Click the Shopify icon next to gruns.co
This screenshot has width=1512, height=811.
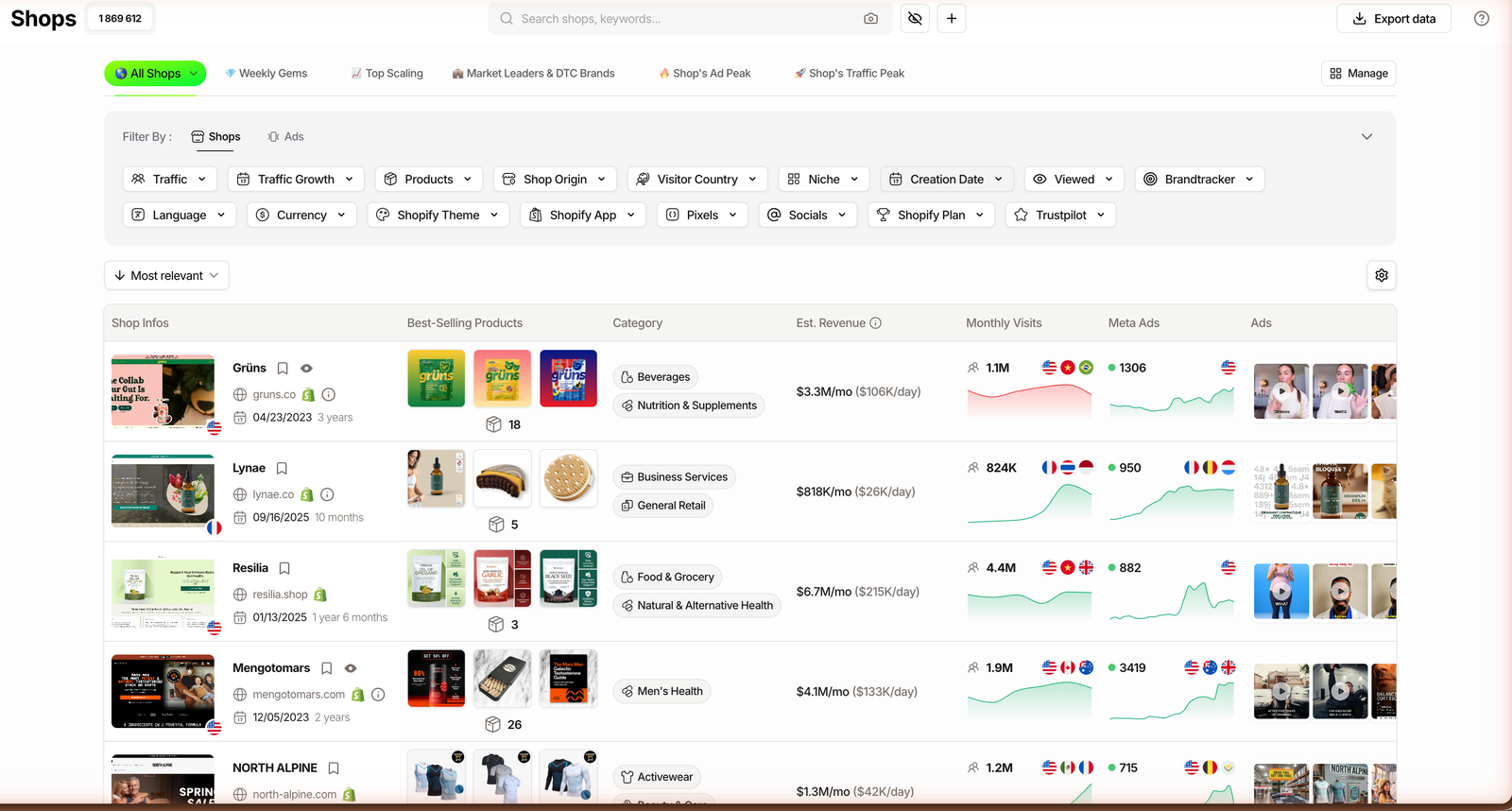click(308, 394)
